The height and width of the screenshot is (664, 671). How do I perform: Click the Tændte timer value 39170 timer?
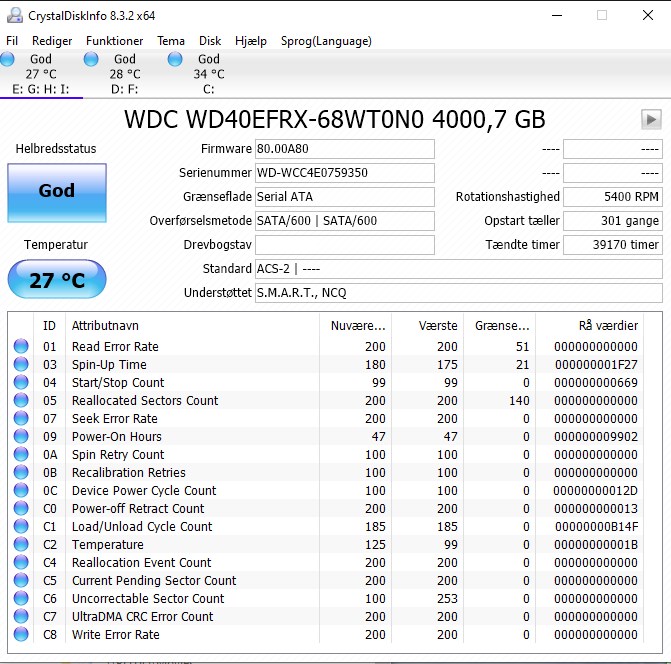(x=613, y=245)
